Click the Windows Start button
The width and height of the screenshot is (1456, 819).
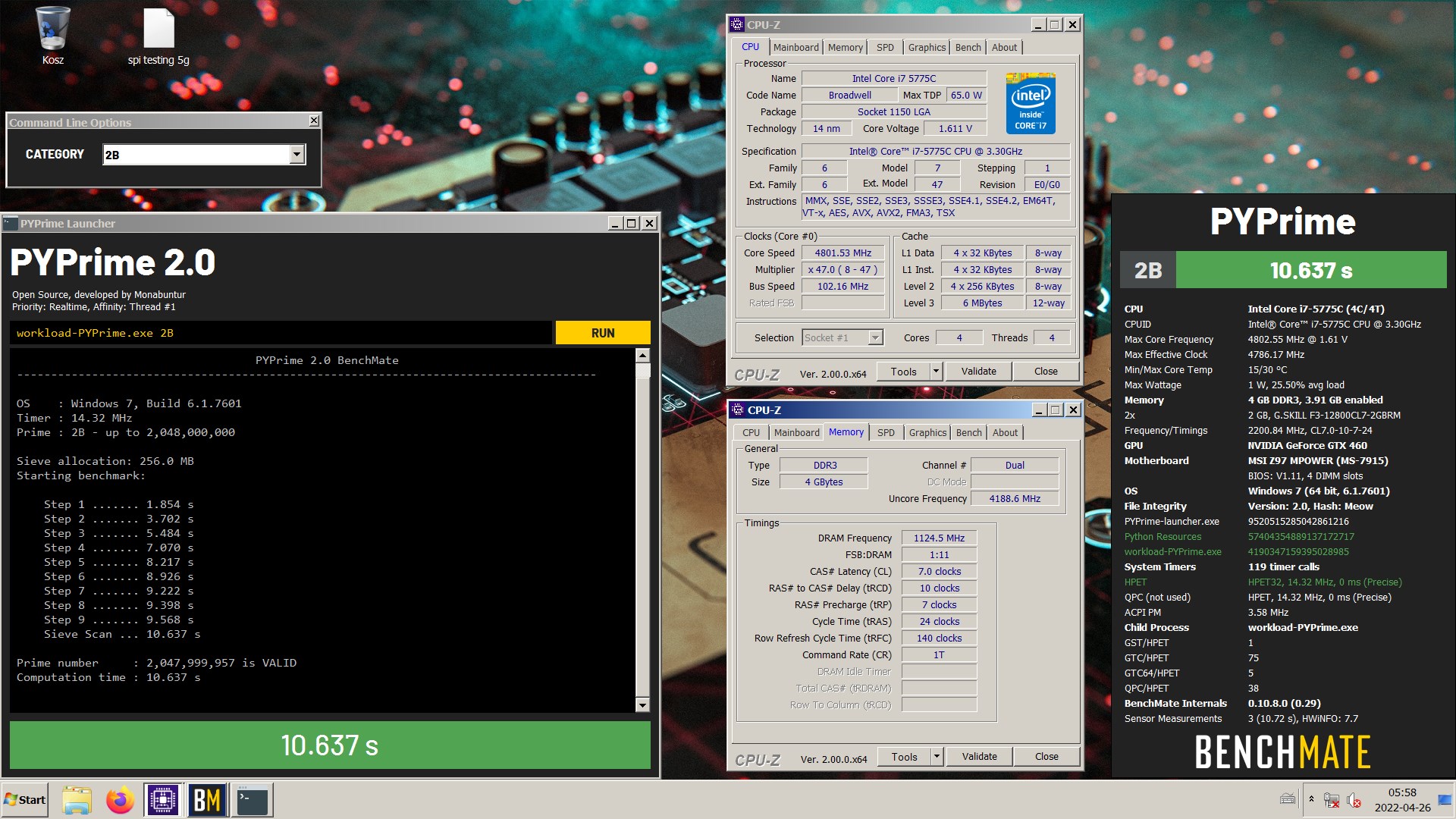coord(25,800)
